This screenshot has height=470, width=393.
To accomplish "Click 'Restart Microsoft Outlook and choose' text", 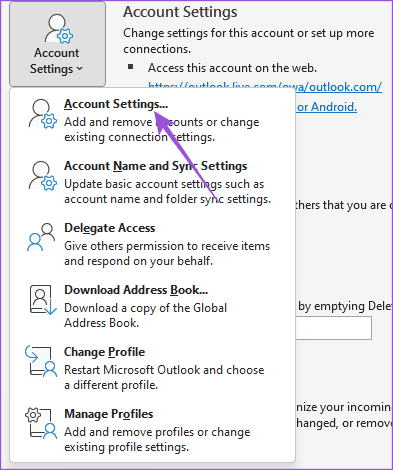I will coord(164,370).
